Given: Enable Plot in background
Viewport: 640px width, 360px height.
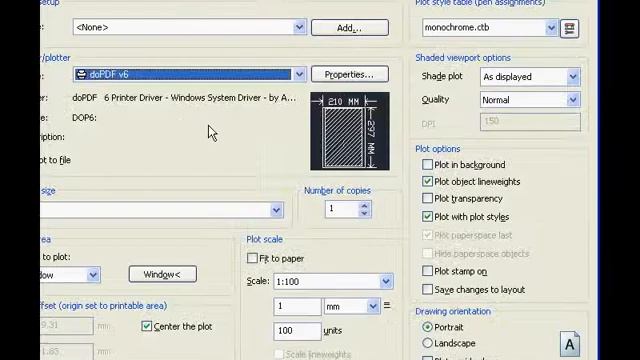Looking at the screenshot, I should [x=427, y=164].
